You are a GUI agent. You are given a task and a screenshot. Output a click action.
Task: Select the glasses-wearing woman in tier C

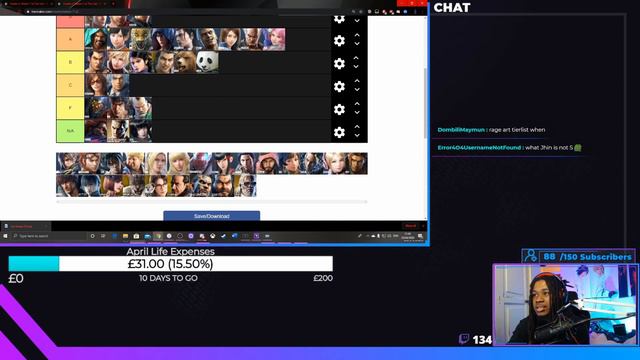(96, 85)
